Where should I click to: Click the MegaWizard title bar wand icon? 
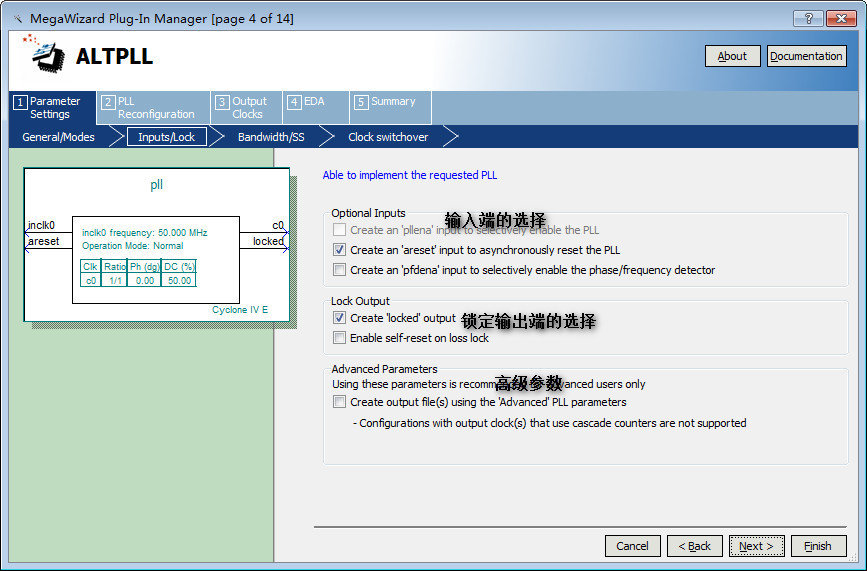click(x=18, y=19)
